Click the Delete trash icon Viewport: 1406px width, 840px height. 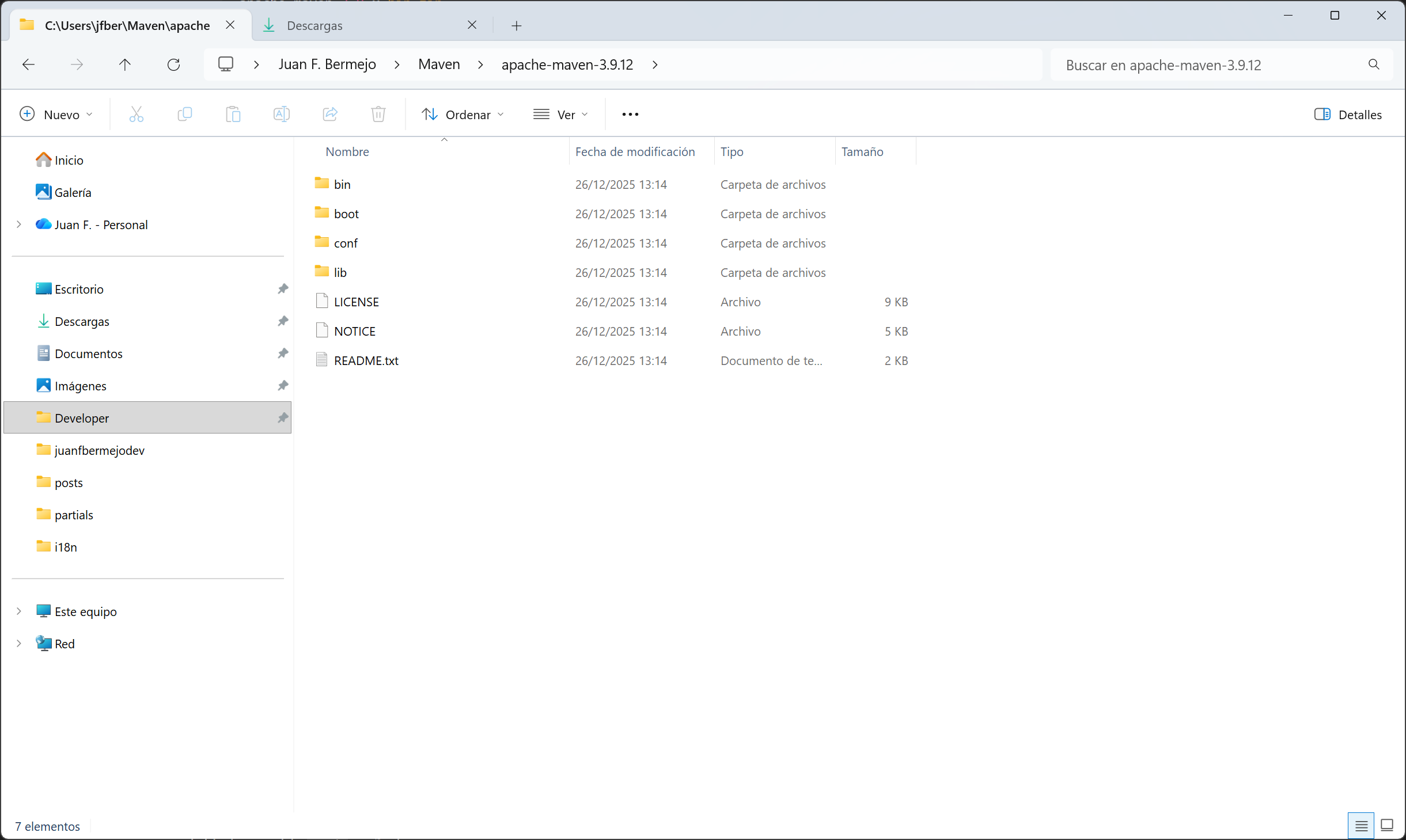378,114
